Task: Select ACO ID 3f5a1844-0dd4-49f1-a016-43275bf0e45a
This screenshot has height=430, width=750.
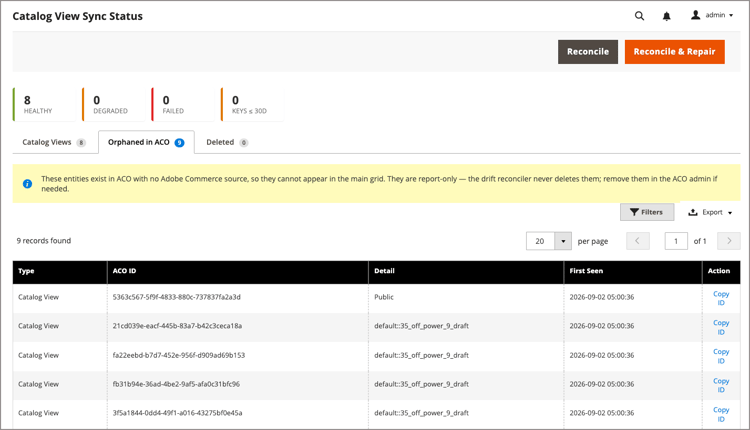Action: pos(177,413)
